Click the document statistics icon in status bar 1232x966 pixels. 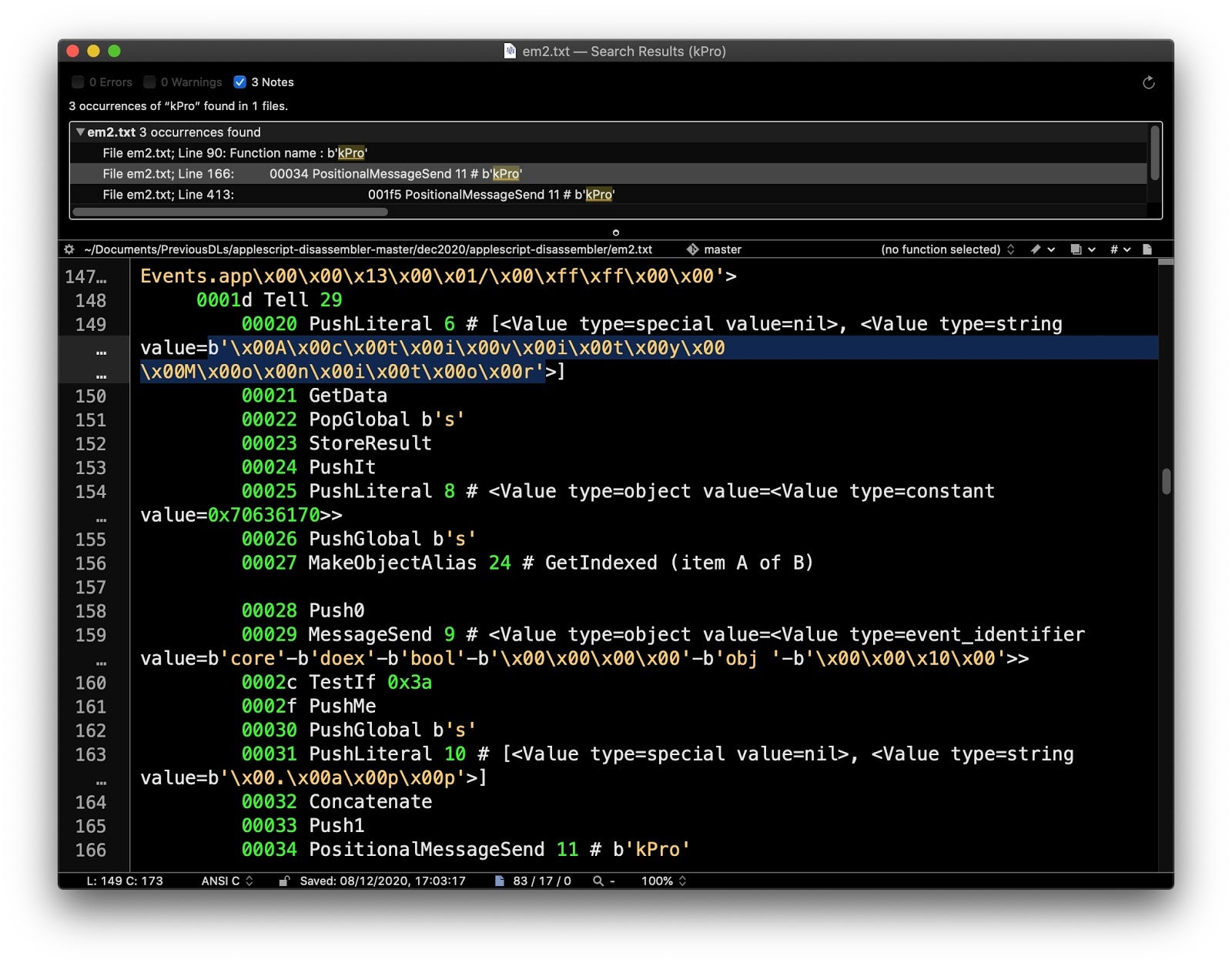click(x=499, y=881)
